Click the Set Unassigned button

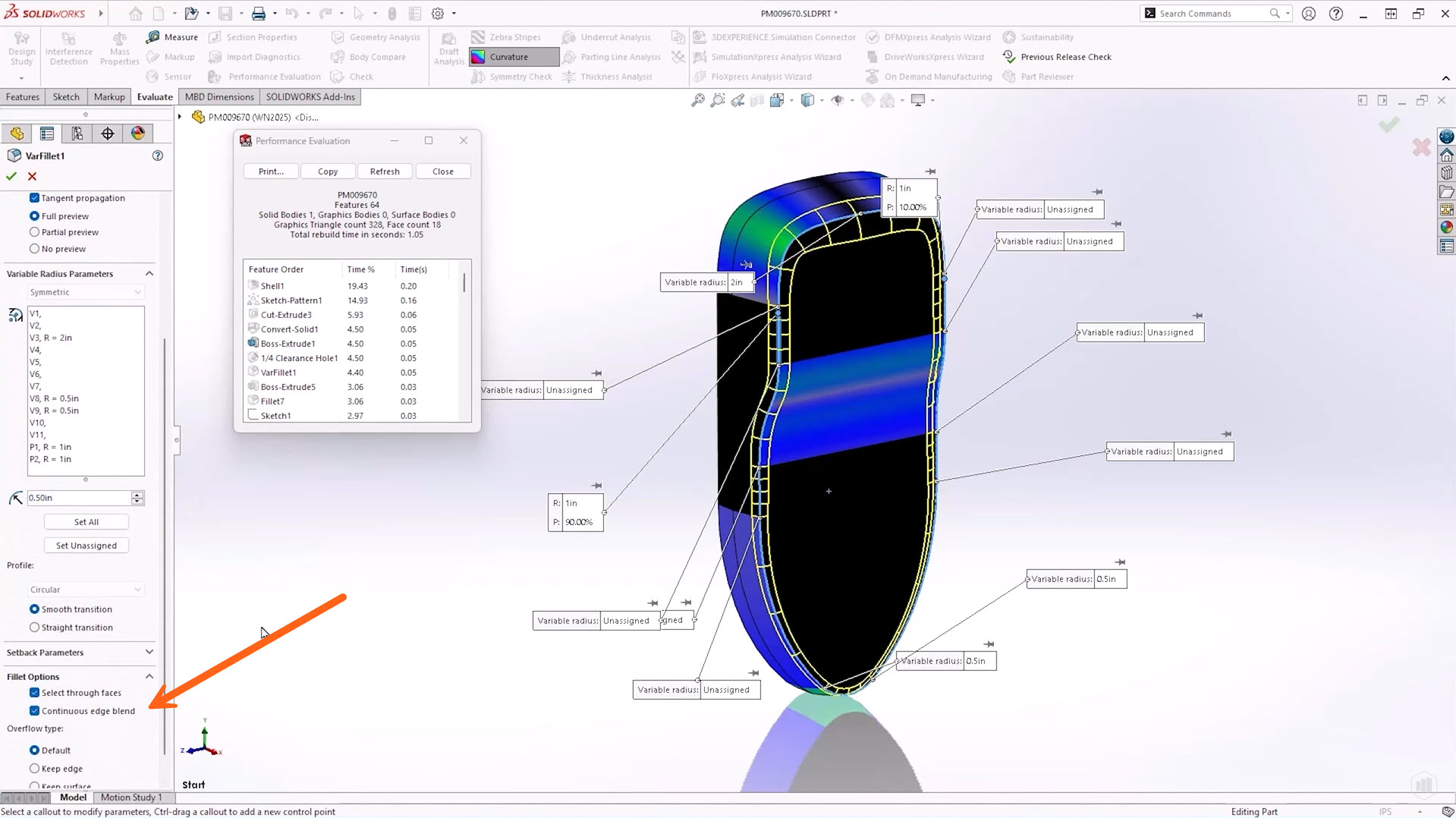[86, 546]
